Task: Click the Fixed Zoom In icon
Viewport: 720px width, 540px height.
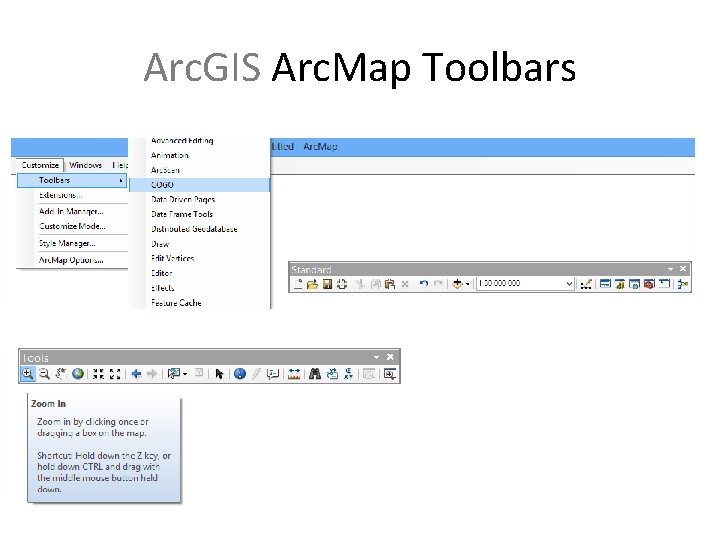Action: [98, 374]
